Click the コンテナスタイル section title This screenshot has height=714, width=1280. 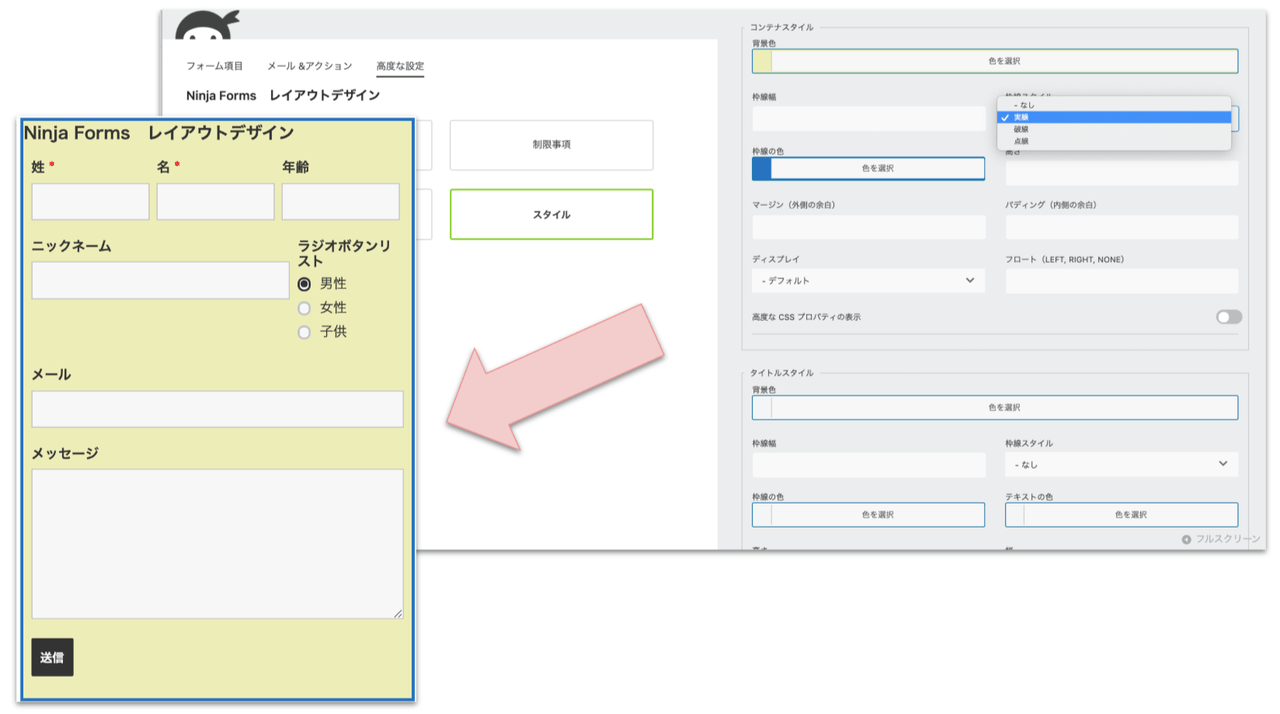[x=782, y=28]
